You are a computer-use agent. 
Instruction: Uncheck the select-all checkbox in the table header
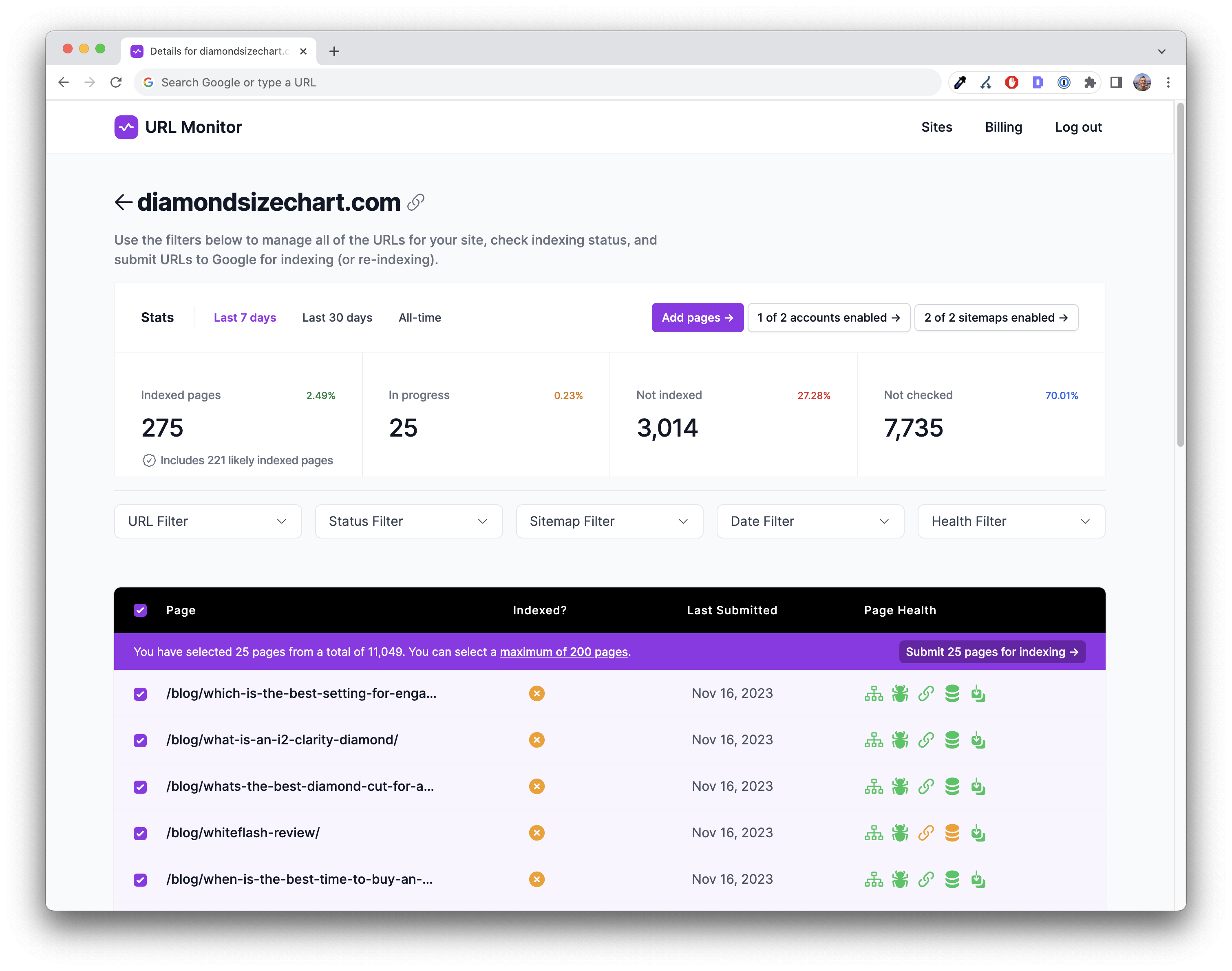click(x=140, y=610)
